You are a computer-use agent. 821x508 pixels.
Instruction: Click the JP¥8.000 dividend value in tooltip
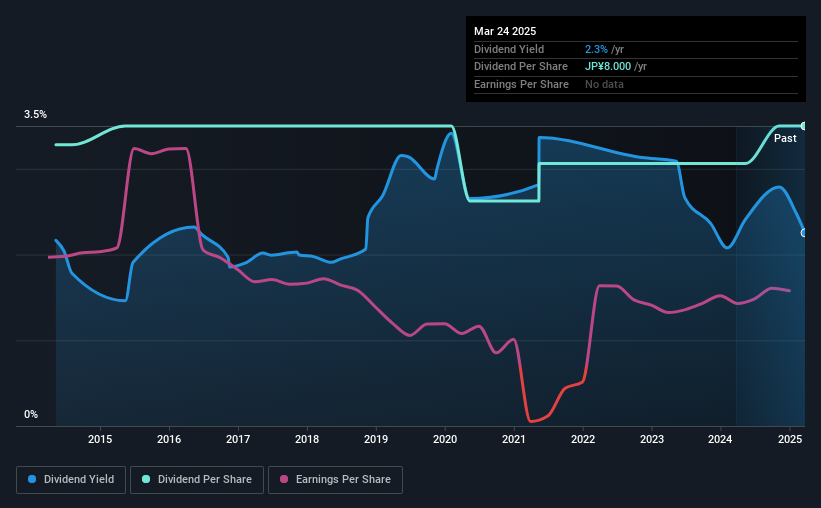pos(608,67)
